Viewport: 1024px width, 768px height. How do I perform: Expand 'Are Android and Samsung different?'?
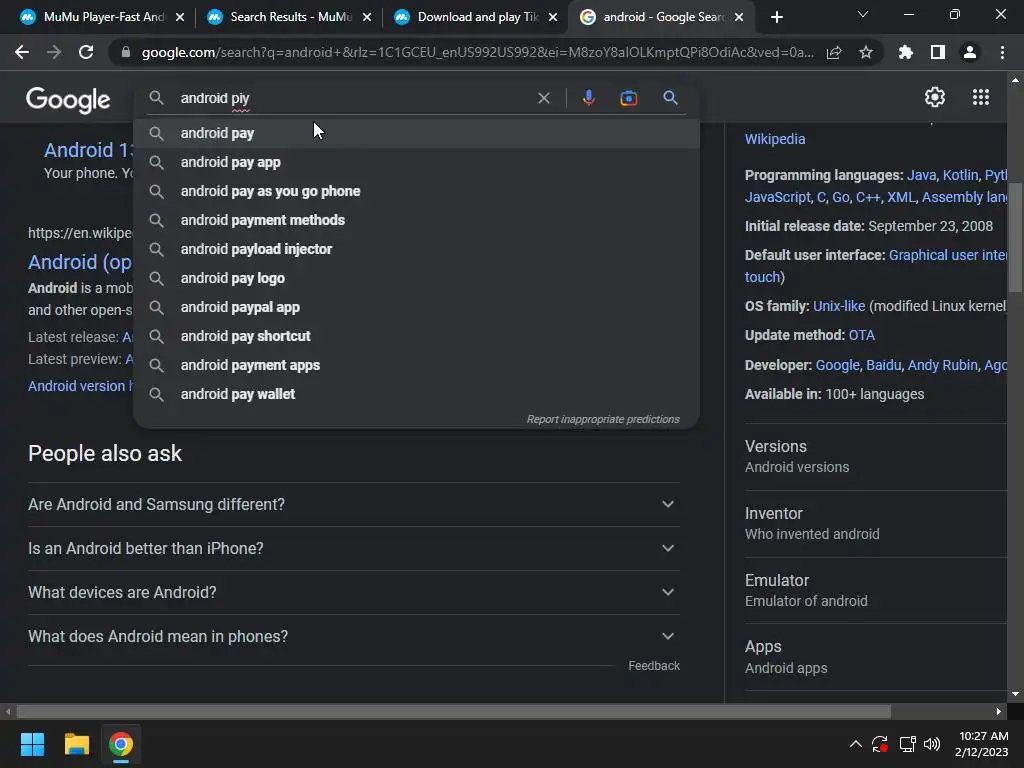click(x=353, y=504)
